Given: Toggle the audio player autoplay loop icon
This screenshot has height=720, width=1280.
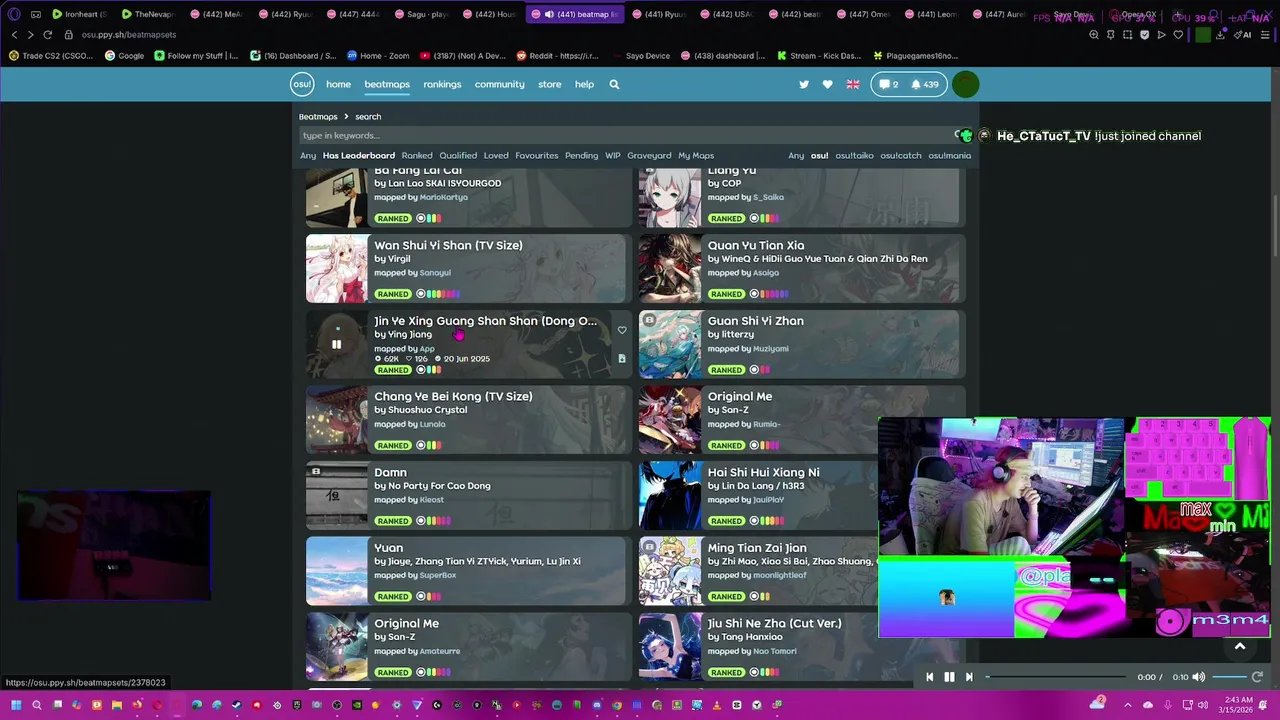Looking at the screenshot, I should click(x=1258, y=677).
